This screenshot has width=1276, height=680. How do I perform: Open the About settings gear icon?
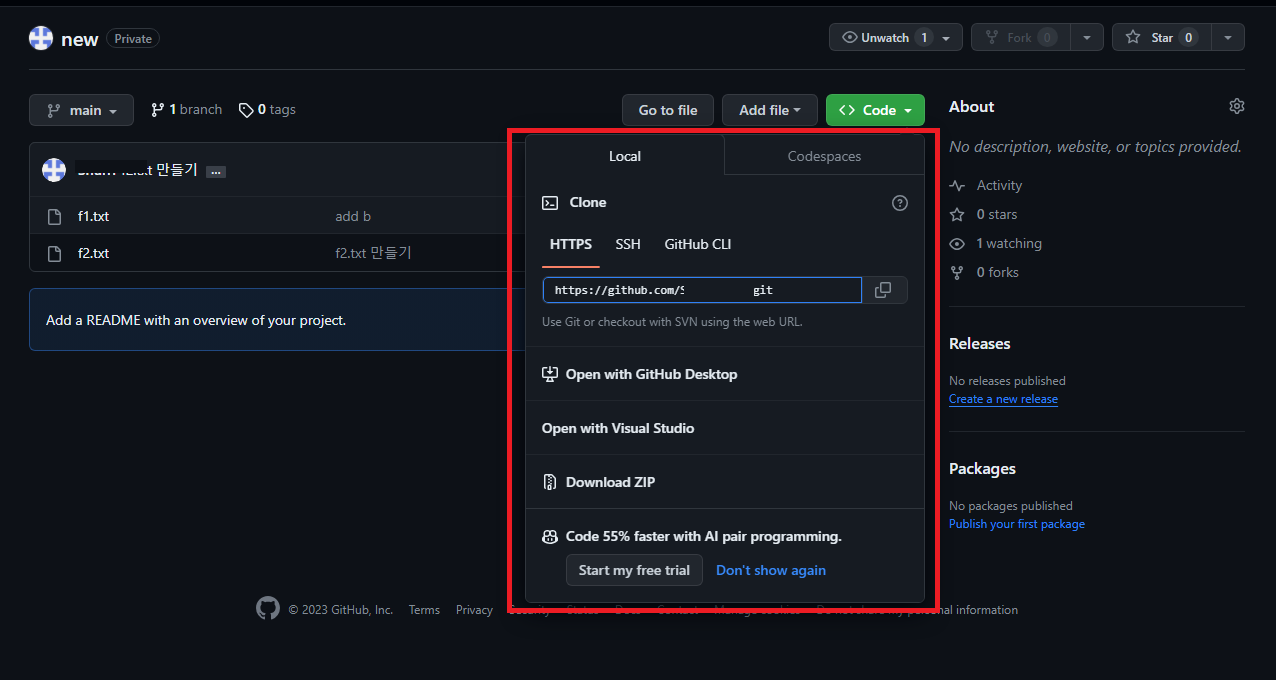[1237, 106]
